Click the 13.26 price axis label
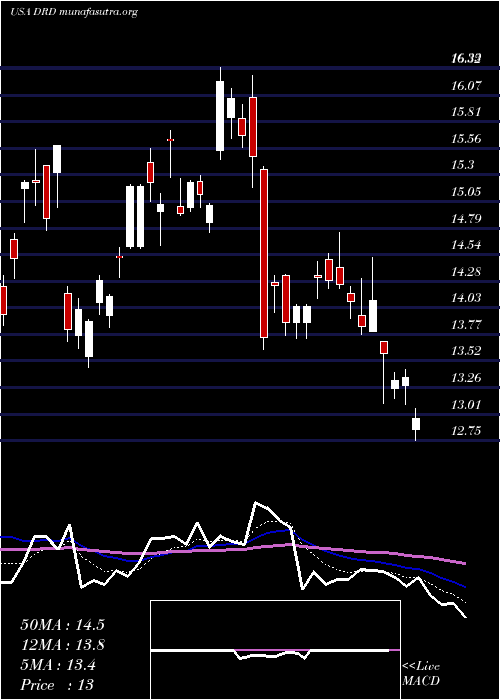 tap(467, 378)
